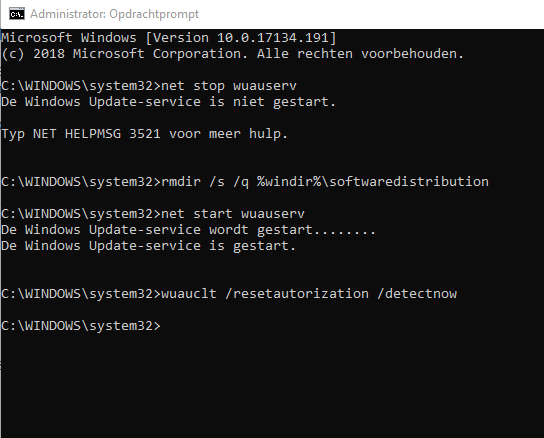Click the last empty C:\WINDOWS\system32> prompt
The width and height of the screenshot is (544, 438).
(x=81, y=326)
